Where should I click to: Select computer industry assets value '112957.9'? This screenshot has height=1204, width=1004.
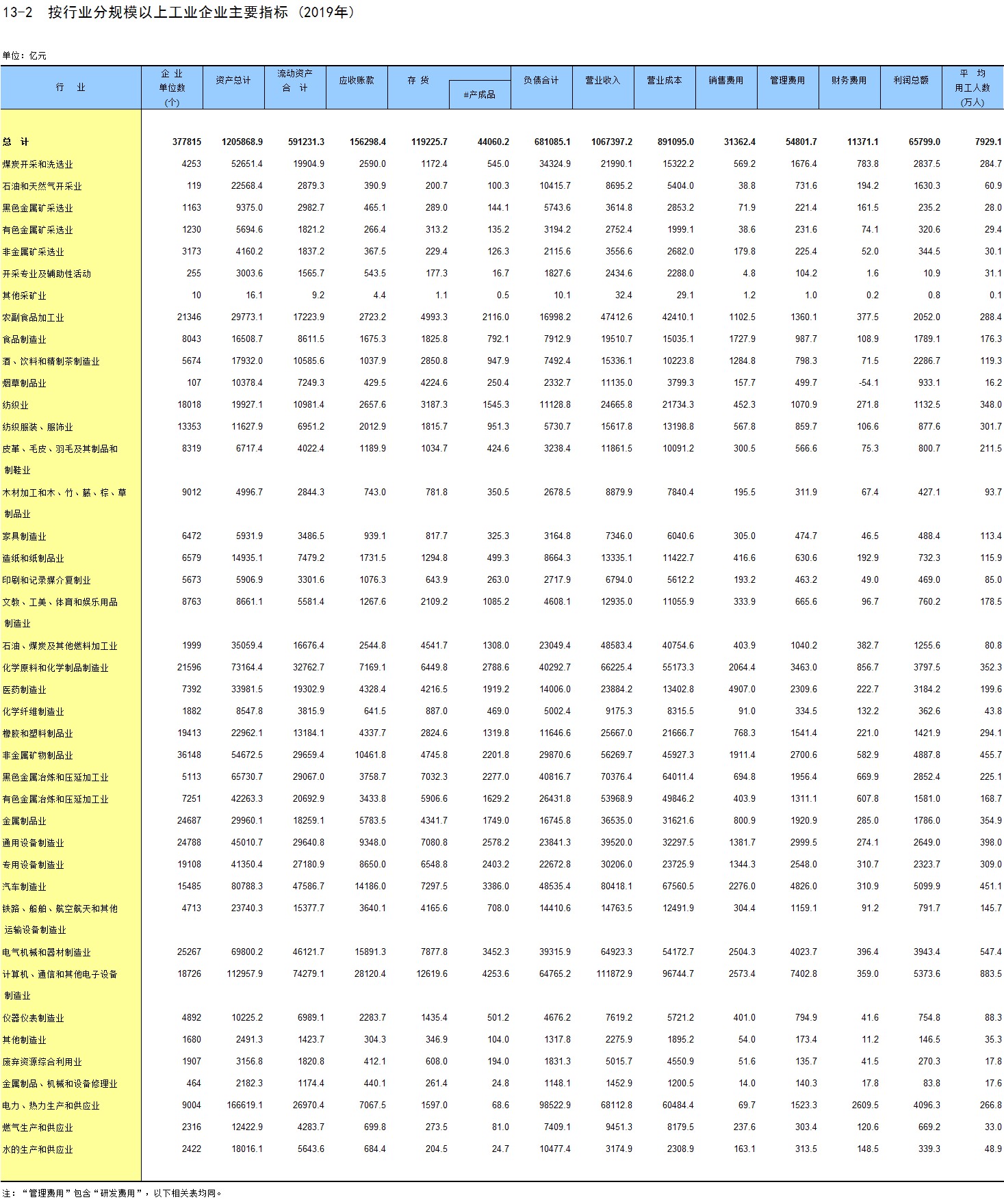(x=245, y=973)
